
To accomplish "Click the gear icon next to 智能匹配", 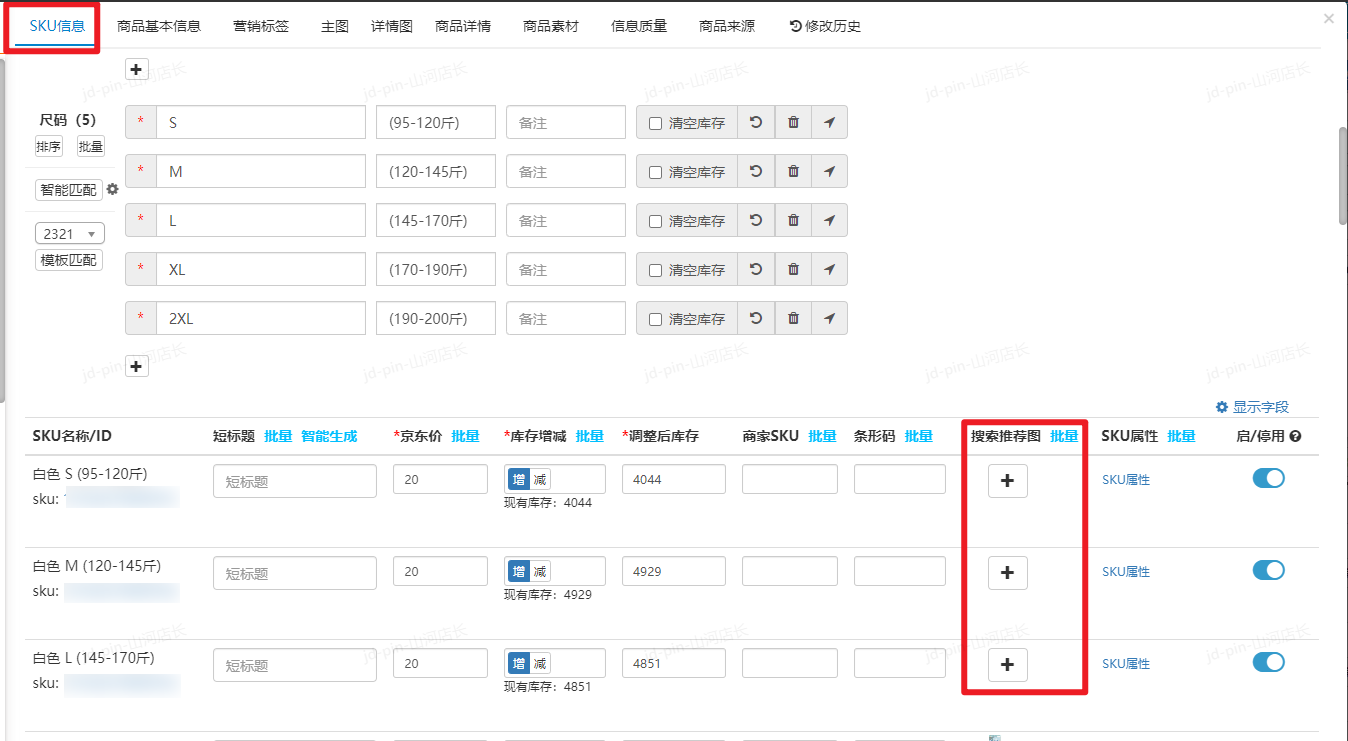I will pyautogui.click(x=113, y=189).
